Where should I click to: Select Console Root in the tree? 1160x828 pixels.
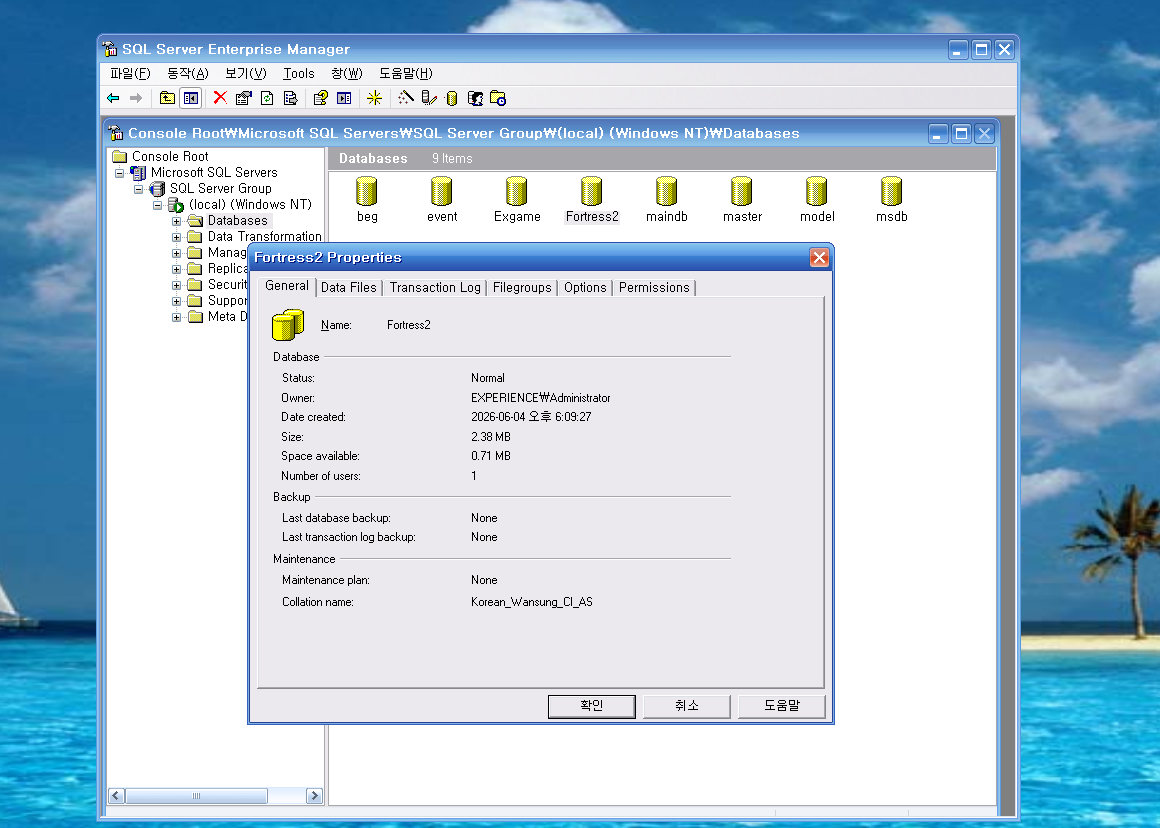click(x=170, y=157)
